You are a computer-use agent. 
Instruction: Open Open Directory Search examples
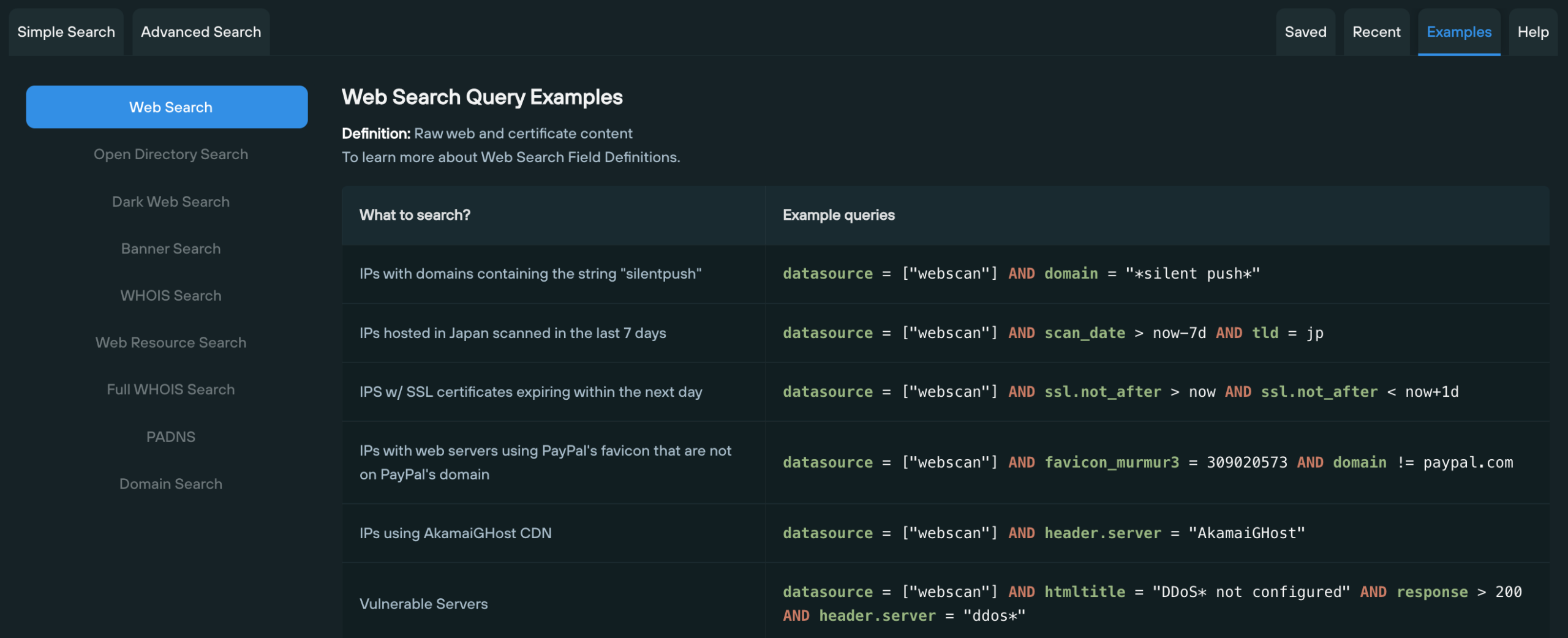[171, 154]
